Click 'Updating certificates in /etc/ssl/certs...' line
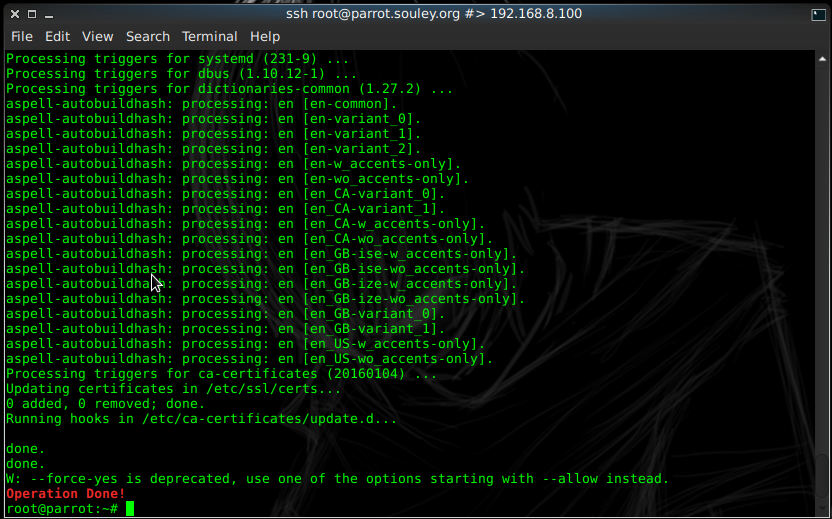The height and width of the screenshot is (519, 832). 174,388
